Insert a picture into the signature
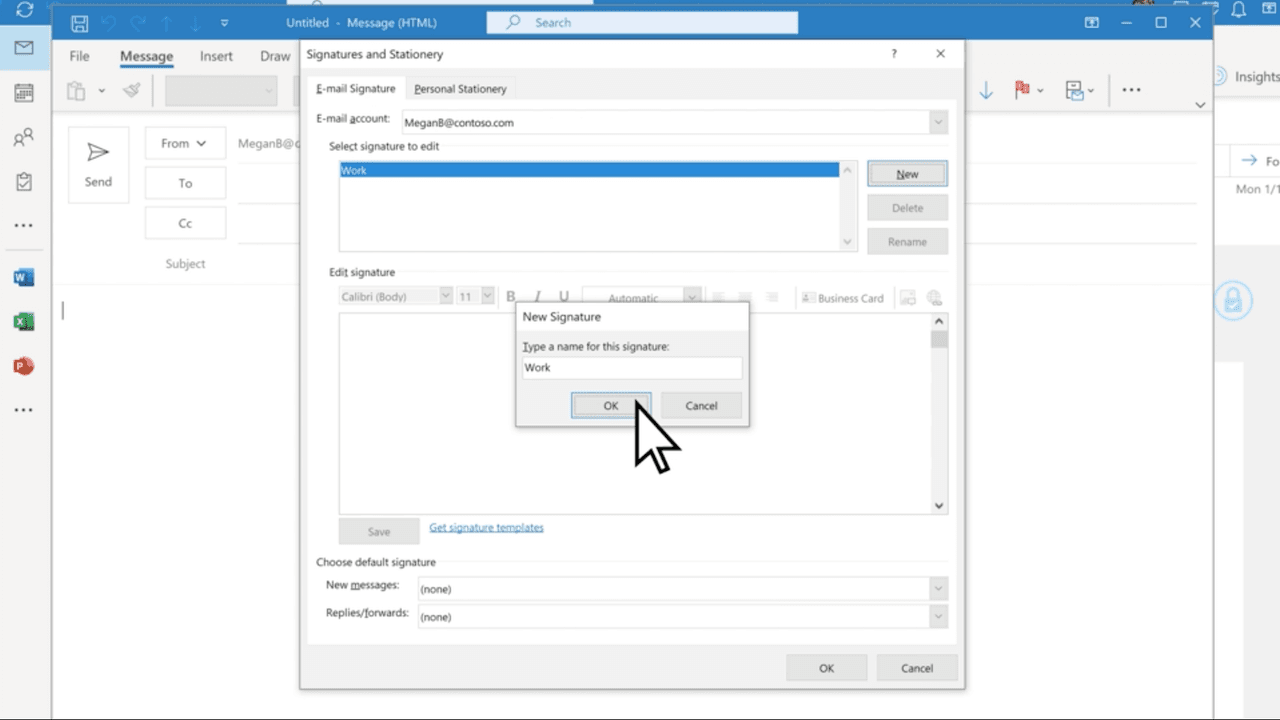1280x720 pixels. (908, 297)
